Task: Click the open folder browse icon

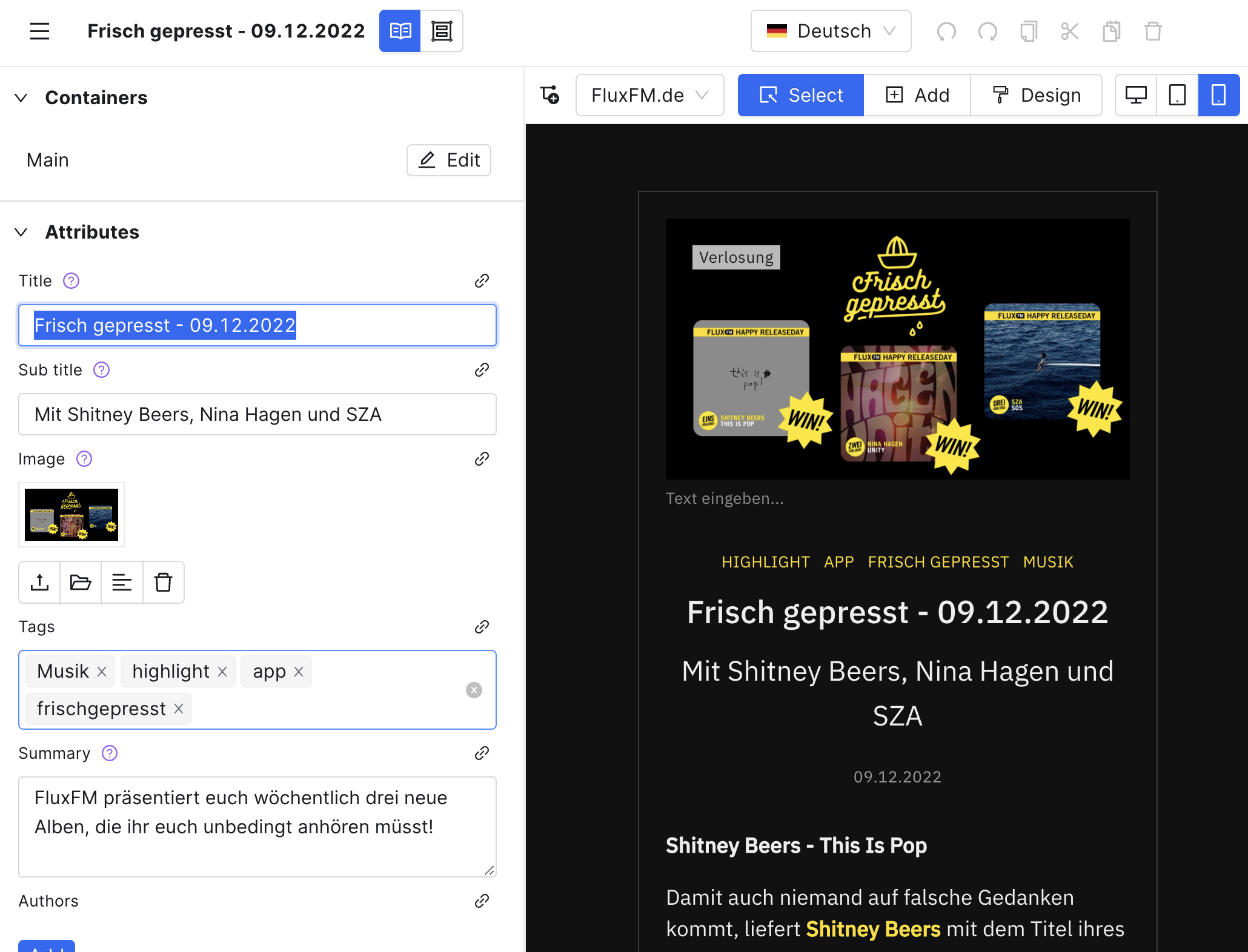Action: click(81, 583)
